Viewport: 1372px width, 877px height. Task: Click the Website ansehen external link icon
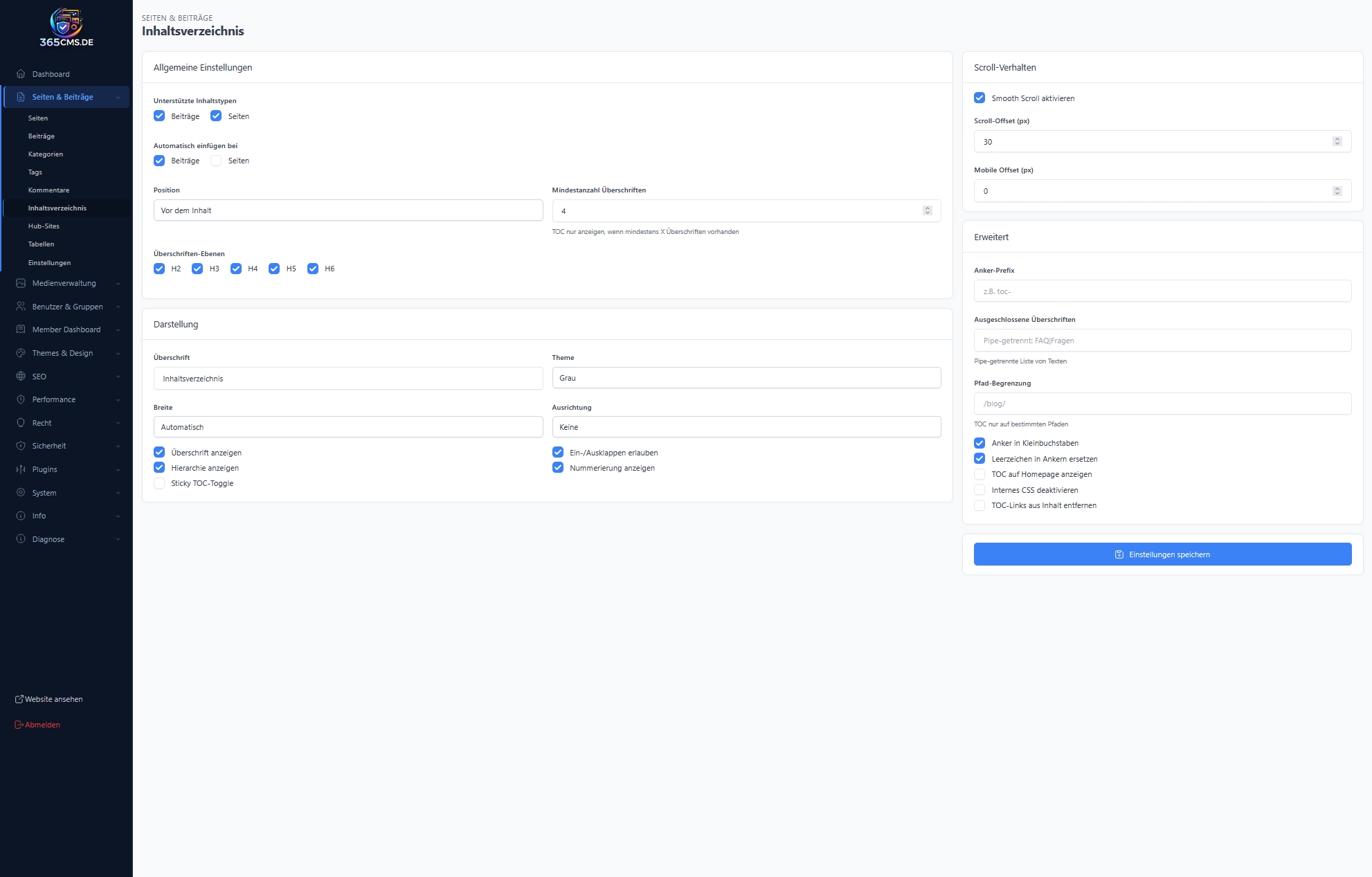[19, 699]
